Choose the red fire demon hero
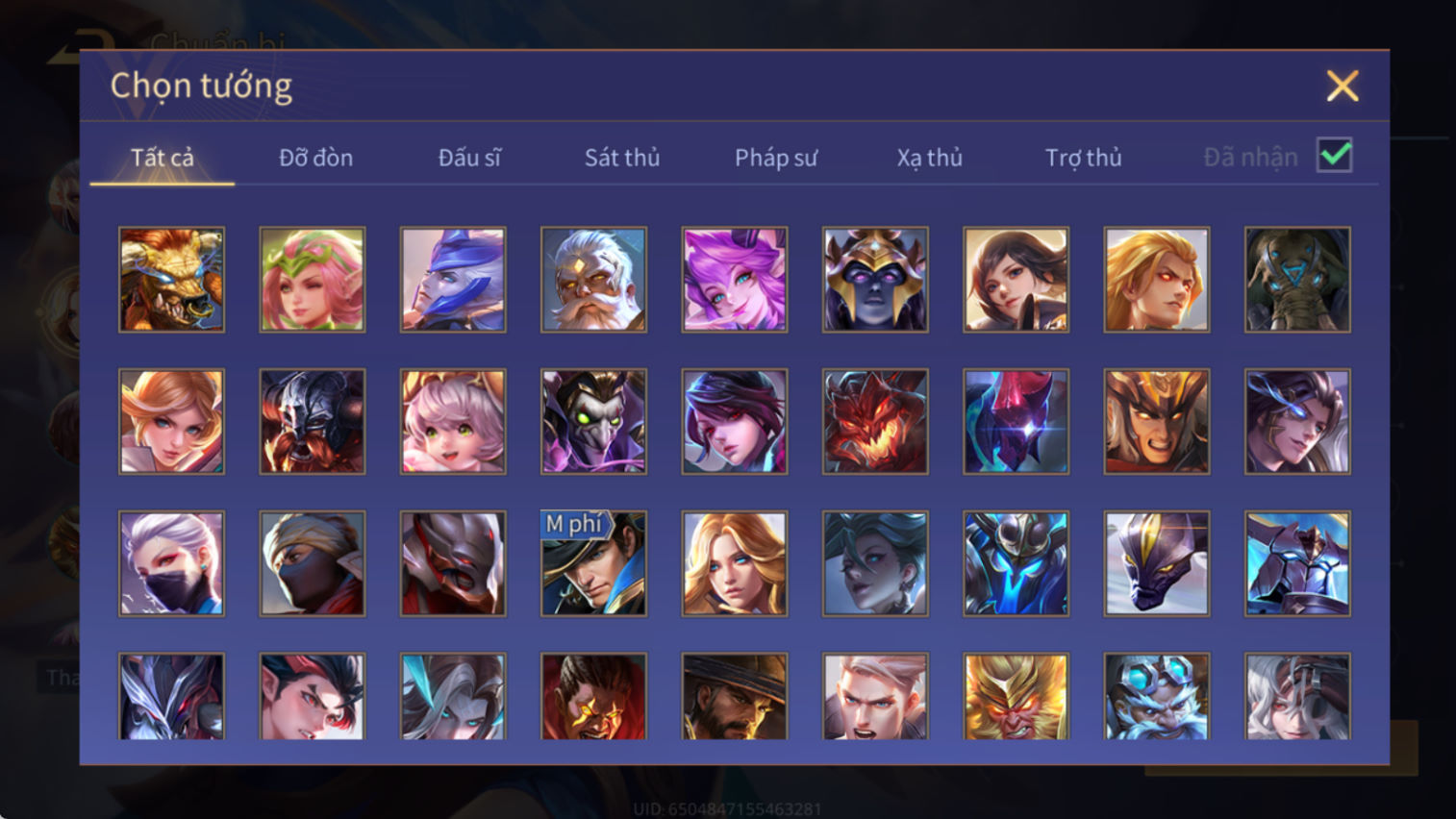 click(x=875, y=422)
